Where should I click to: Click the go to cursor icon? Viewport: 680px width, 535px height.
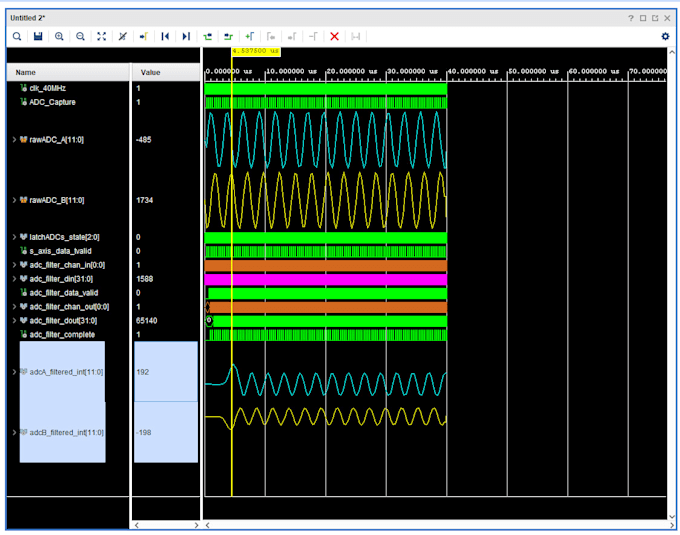[x=144, y=36]
